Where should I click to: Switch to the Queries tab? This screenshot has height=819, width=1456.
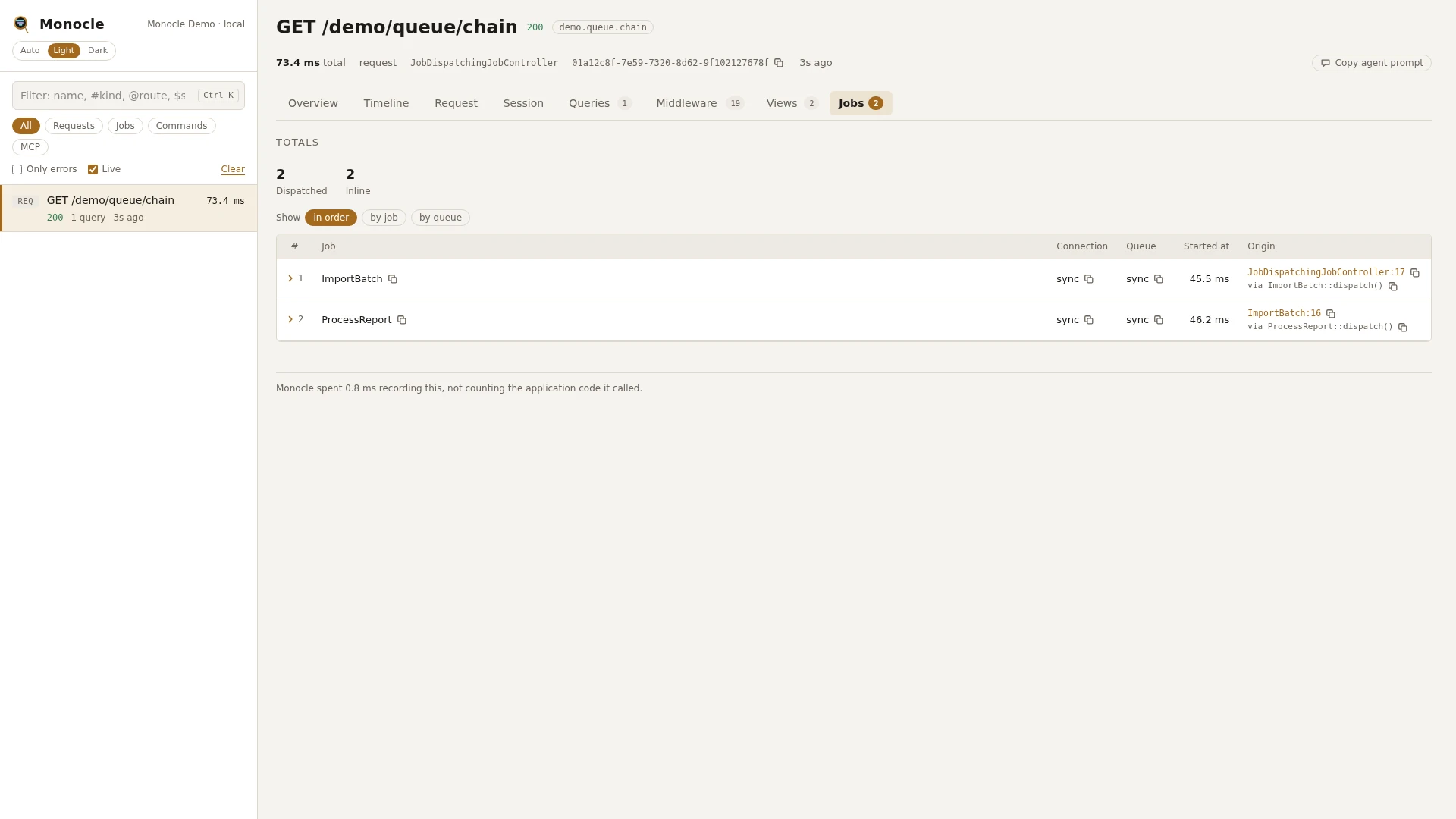[600, 103]
